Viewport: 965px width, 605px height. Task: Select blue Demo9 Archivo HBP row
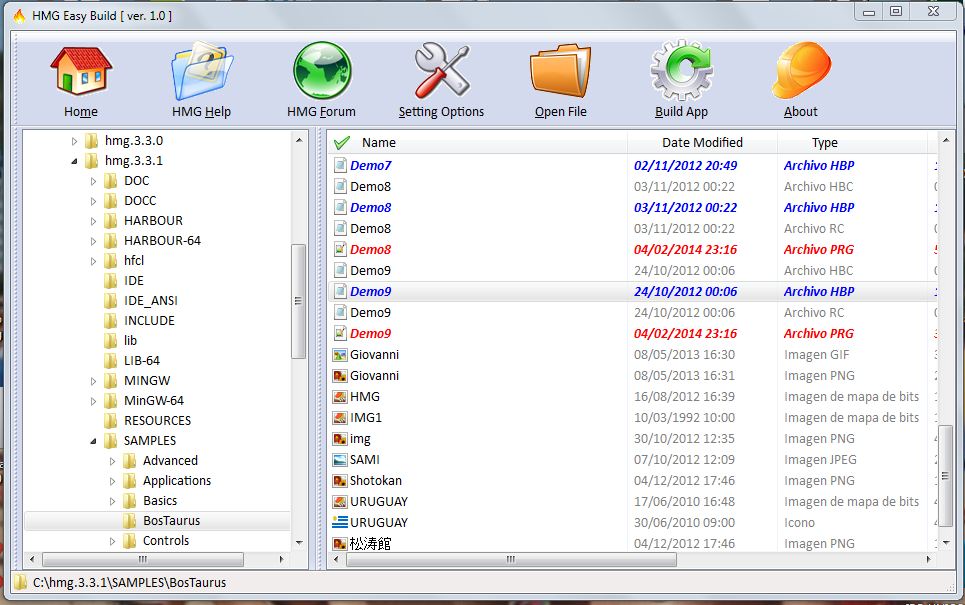pos(633,292)
